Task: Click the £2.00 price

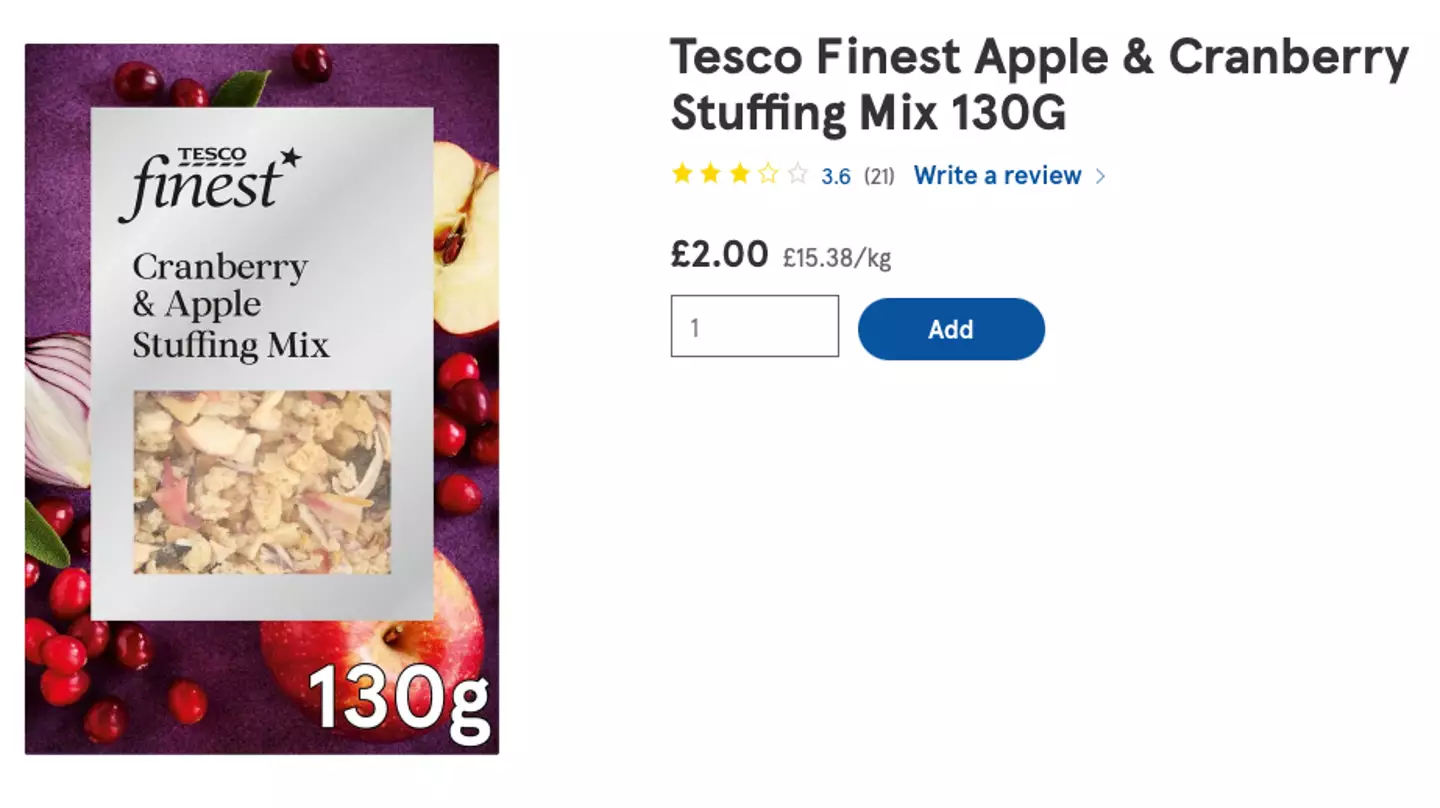Action: coord(719,255)
